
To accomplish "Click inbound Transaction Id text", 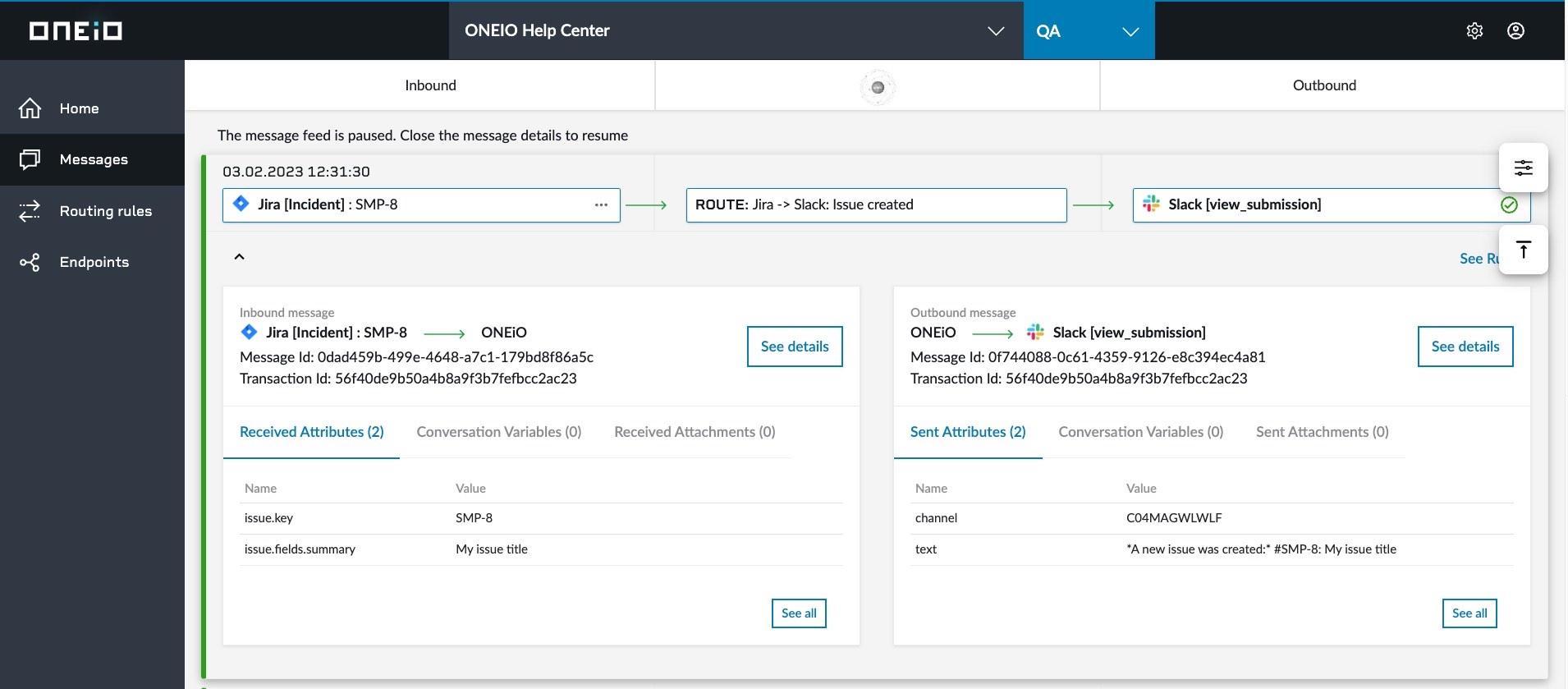I will [408, 379].
